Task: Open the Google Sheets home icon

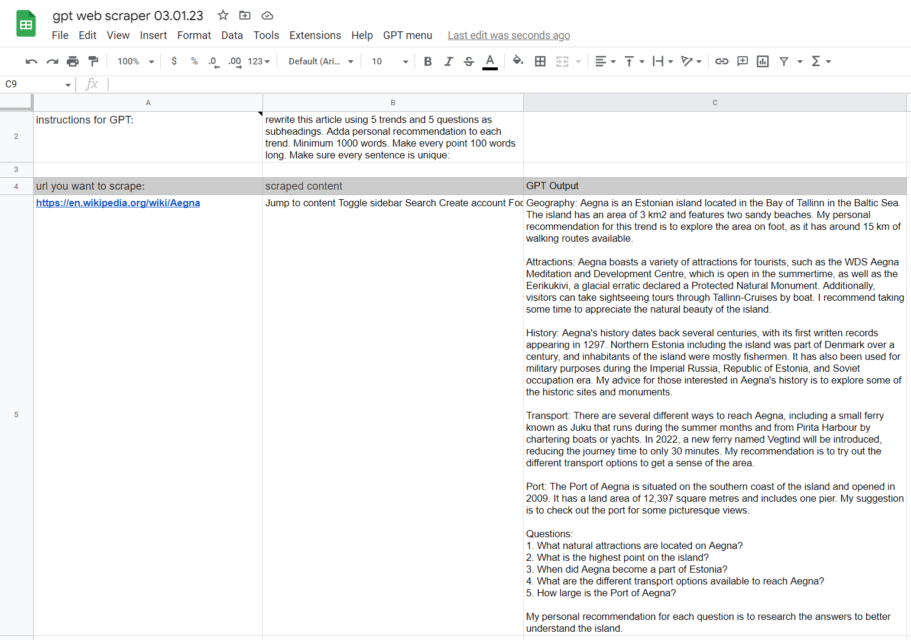Action: pos(26,24)
